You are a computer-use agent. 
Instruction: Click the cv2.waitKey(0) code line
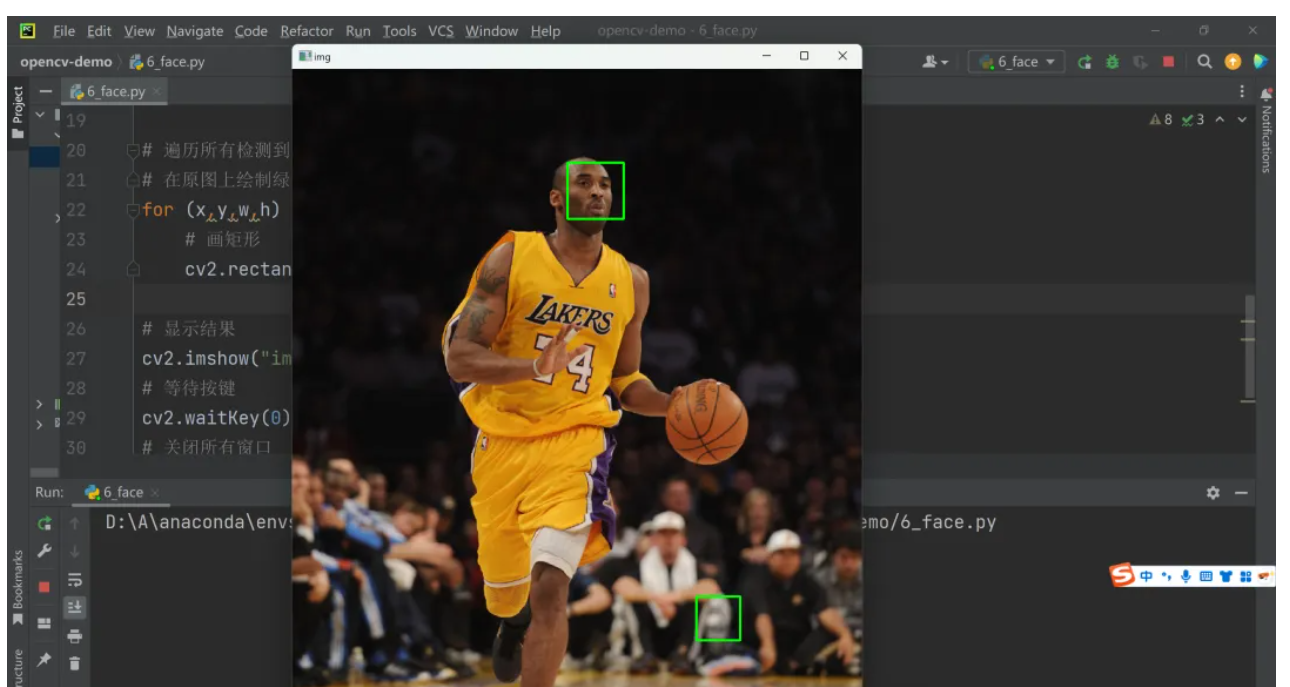215,418
